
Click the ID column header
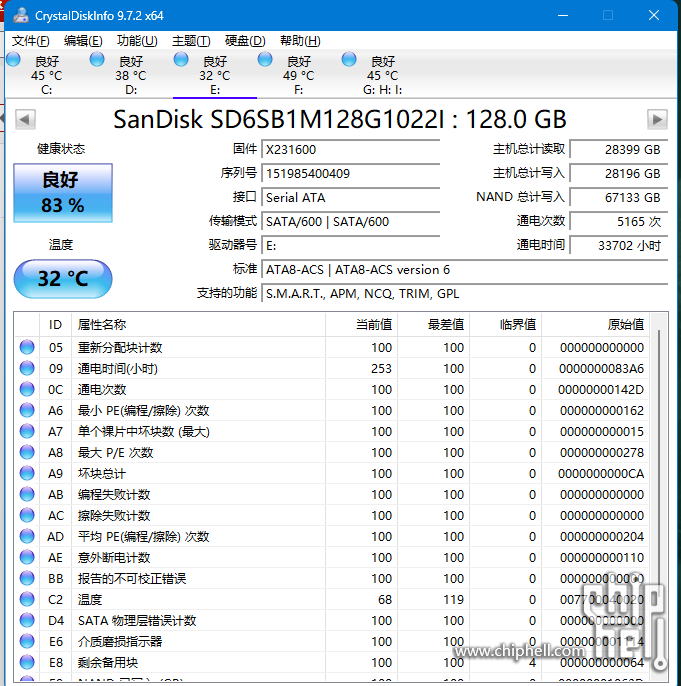point(56,325)
